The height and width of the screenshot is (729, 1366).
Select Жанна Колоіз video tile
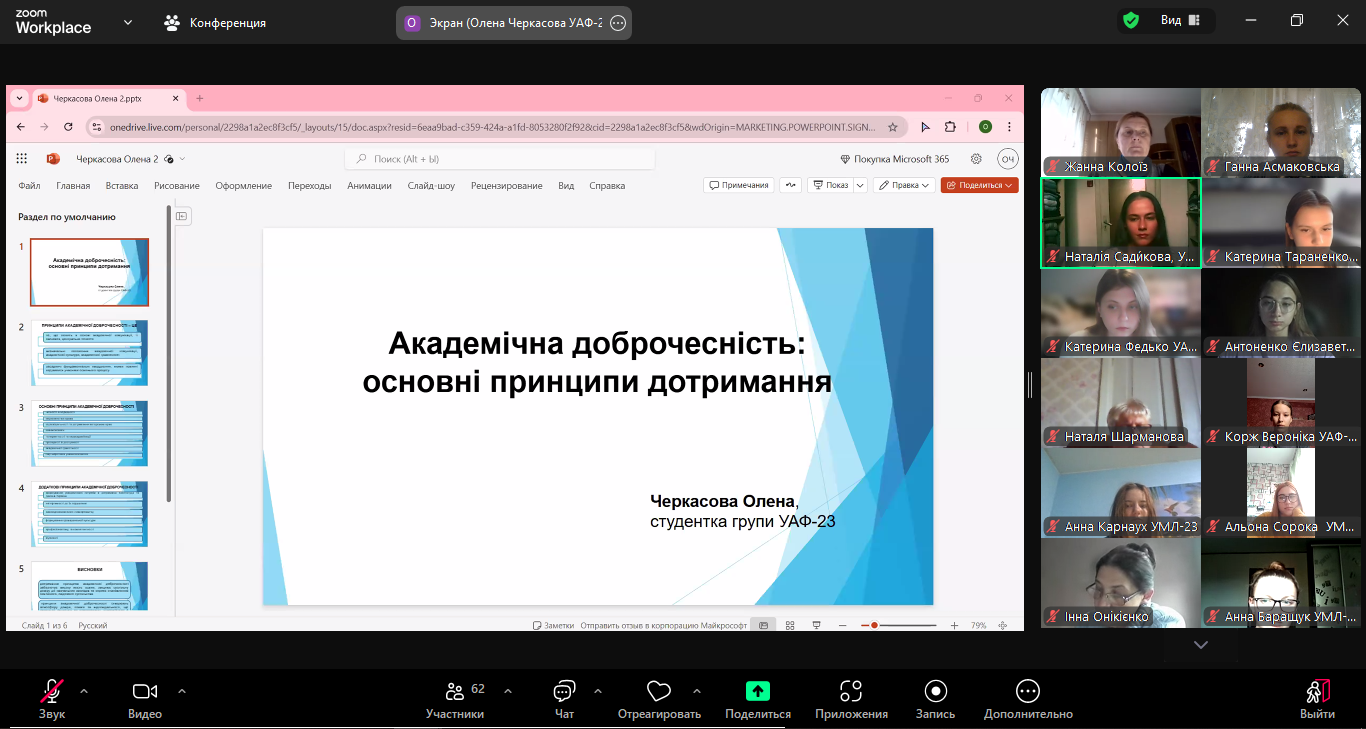(x=1121, y=132)
